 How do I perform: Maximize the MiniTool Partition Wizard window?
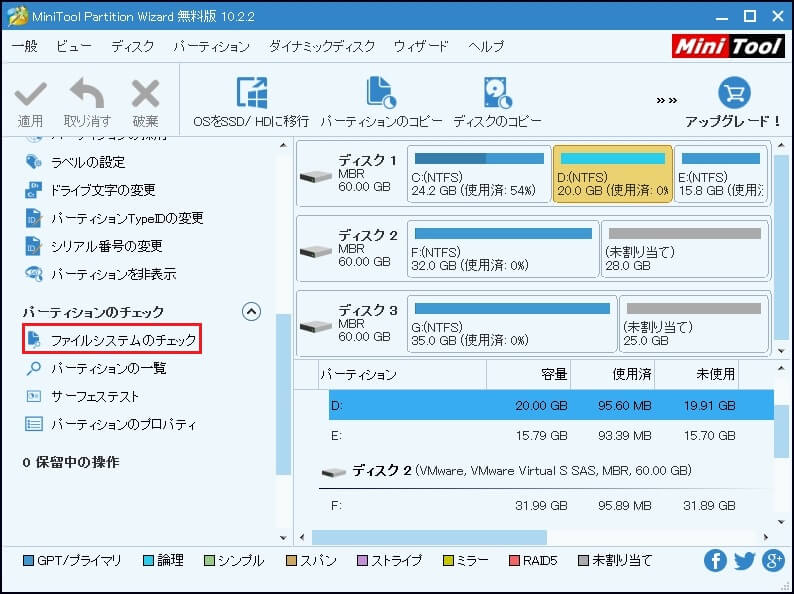pyautogui.click(x=750, y=16)
